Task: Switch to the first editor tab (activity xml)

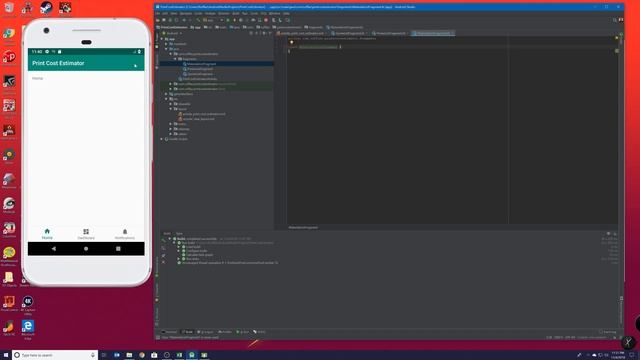Action: [302, 33]
